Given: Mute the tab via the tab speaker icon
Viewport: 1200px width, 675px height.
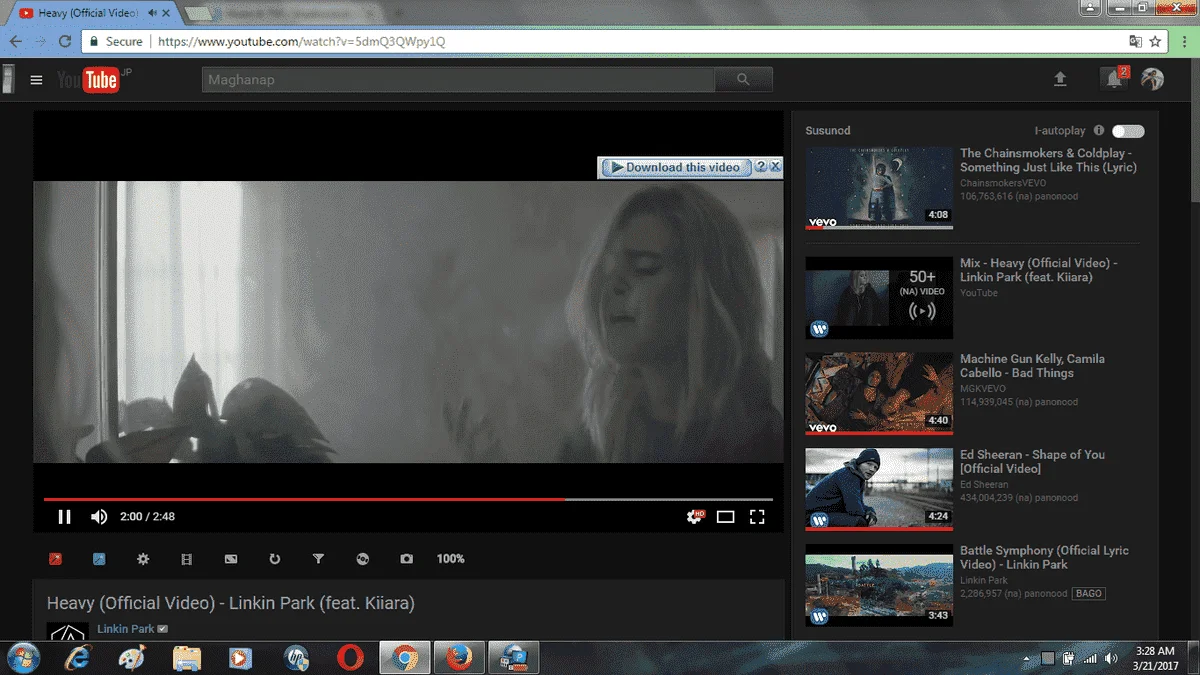Looking at the screenshot, I should point(151,14).
